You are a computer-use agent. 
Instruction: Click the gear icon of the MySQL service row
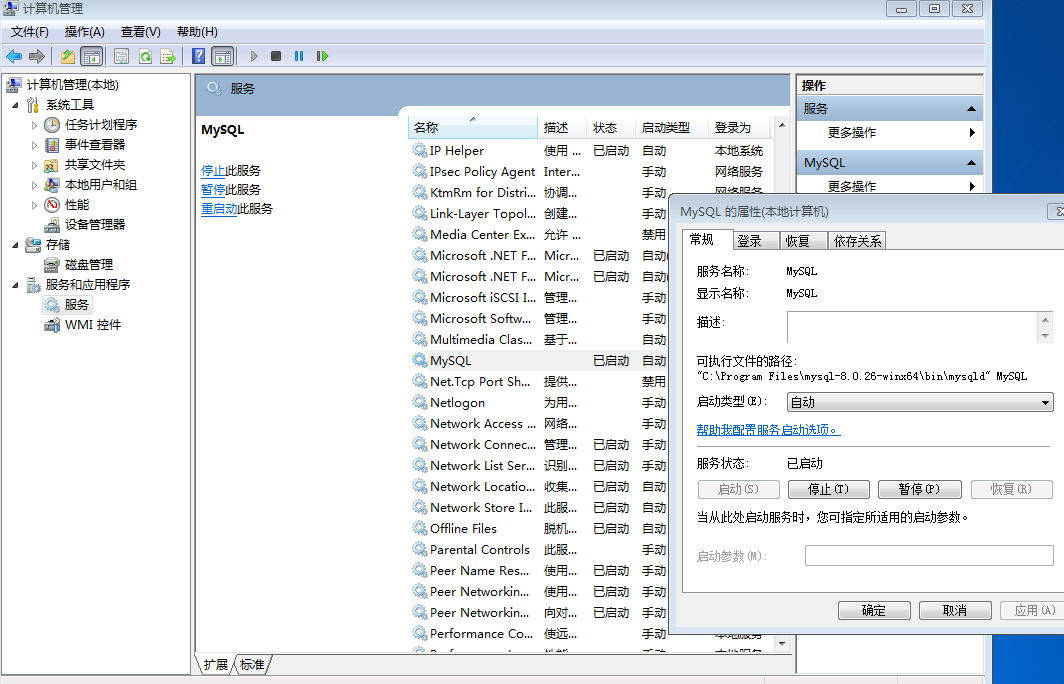420,360
